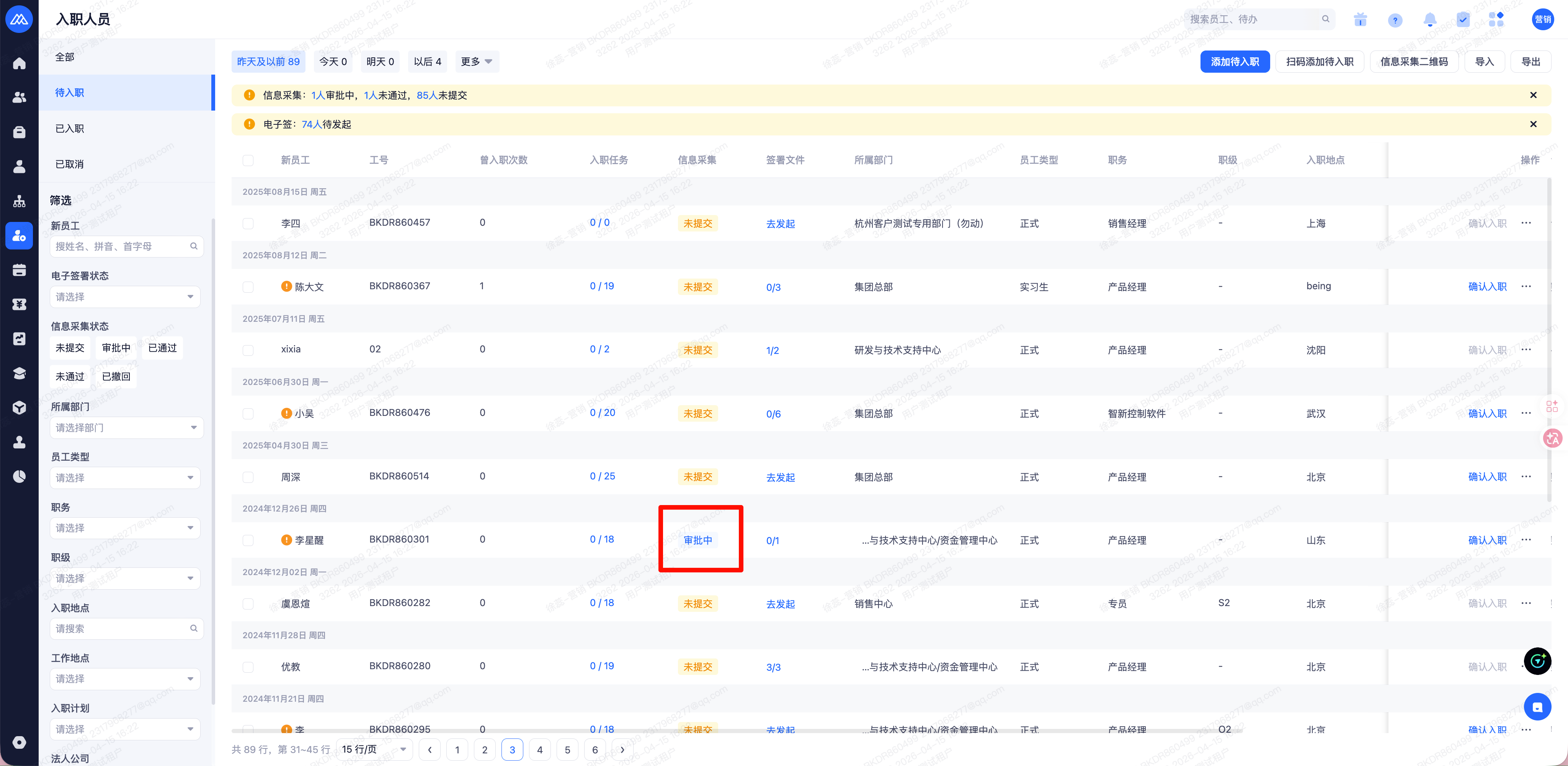Dismiss the 电子签 notice banner
This screenshot has height=766, width=1568.
[x=1533, y=124]
